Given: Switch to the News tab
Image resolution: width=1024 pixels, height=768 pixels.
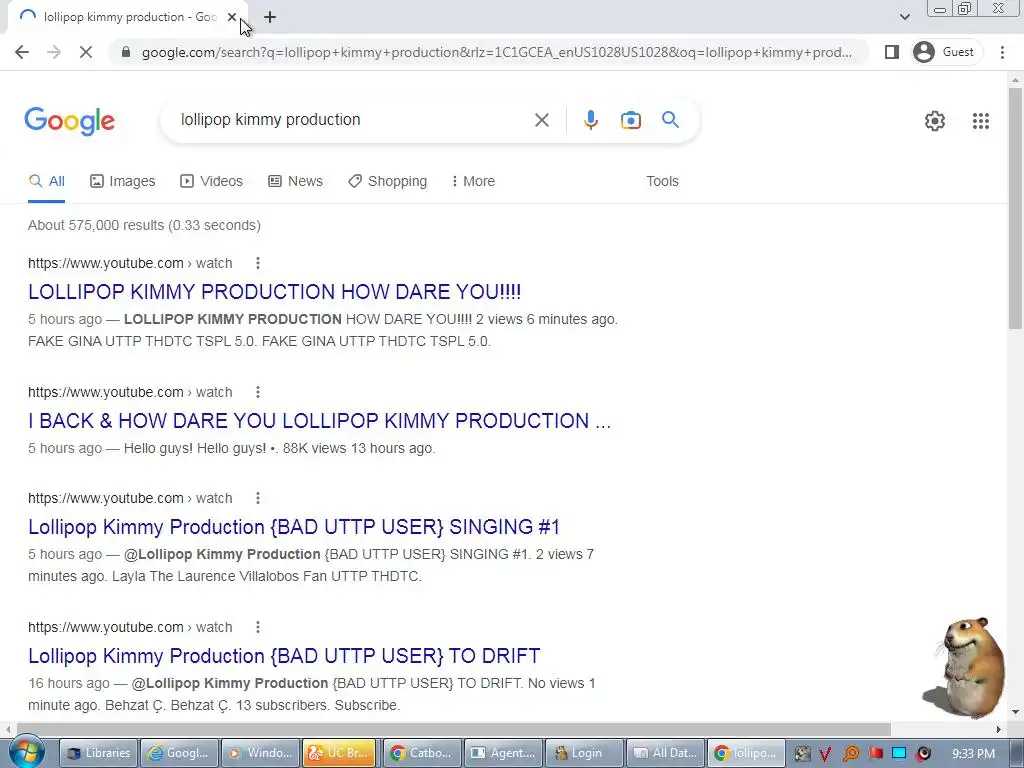Looking at the screenshot, I should coord(295,182).
